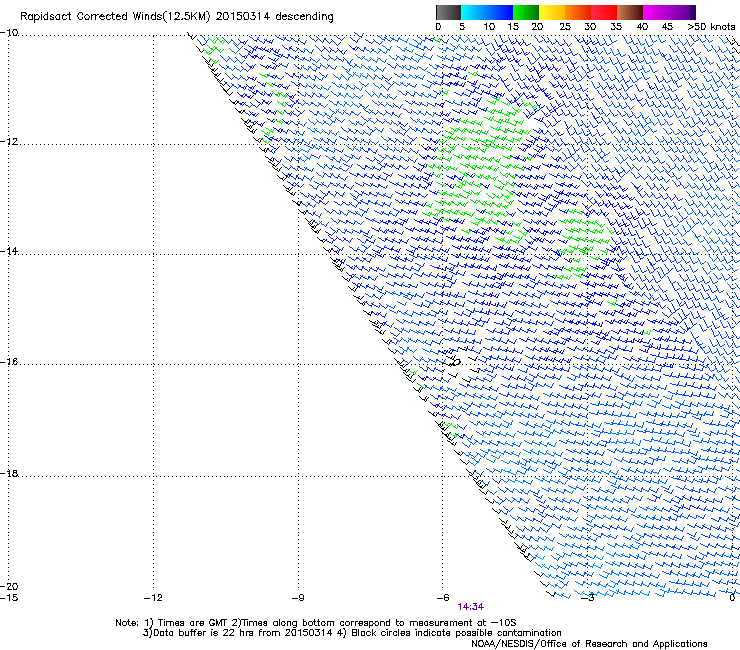This screenshot has height=650, width=740.
Task: Click the cyan-blue 5-15 knots legend swatch
Action: [x=487, y=12]
